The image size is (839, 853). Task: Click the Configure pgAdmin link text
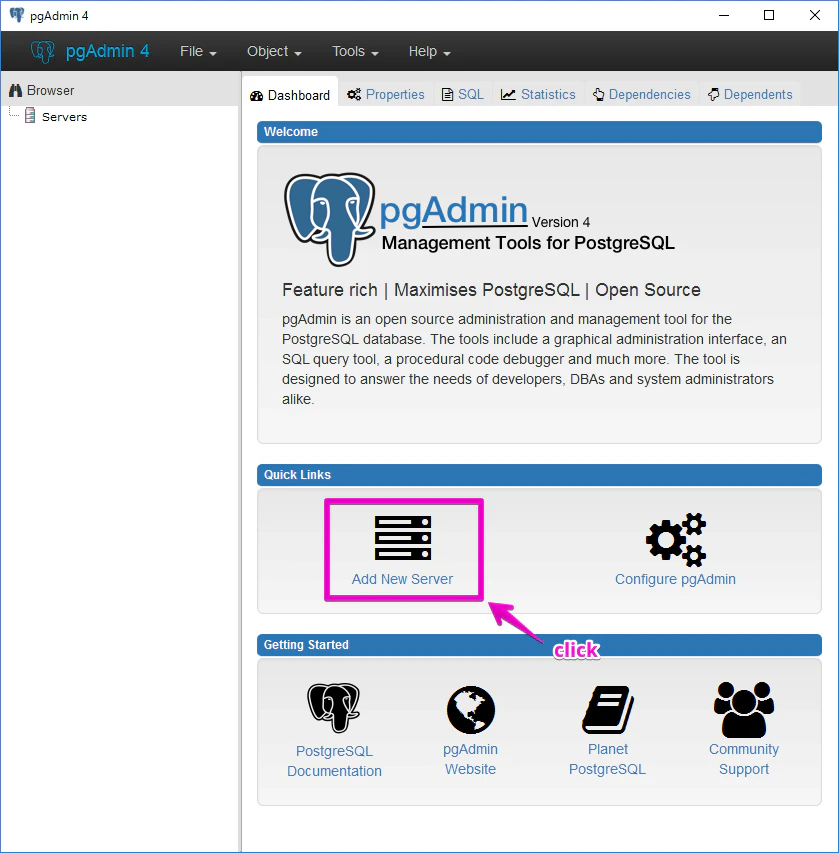[675, 579]
